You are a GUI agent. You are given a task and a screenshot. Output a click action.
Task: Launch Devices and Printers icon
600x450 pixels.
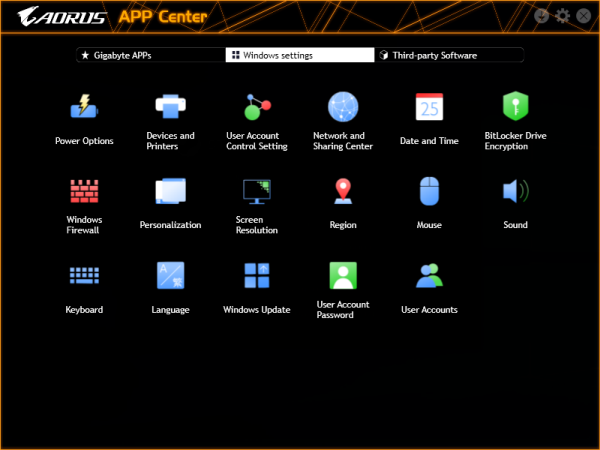(x=171, y=106)
